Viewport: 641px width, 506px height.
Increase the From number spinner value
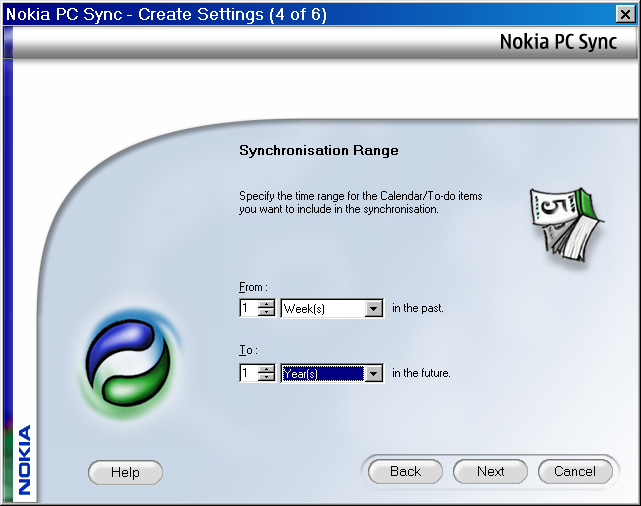pyautogui.click(x=266, y=304)
